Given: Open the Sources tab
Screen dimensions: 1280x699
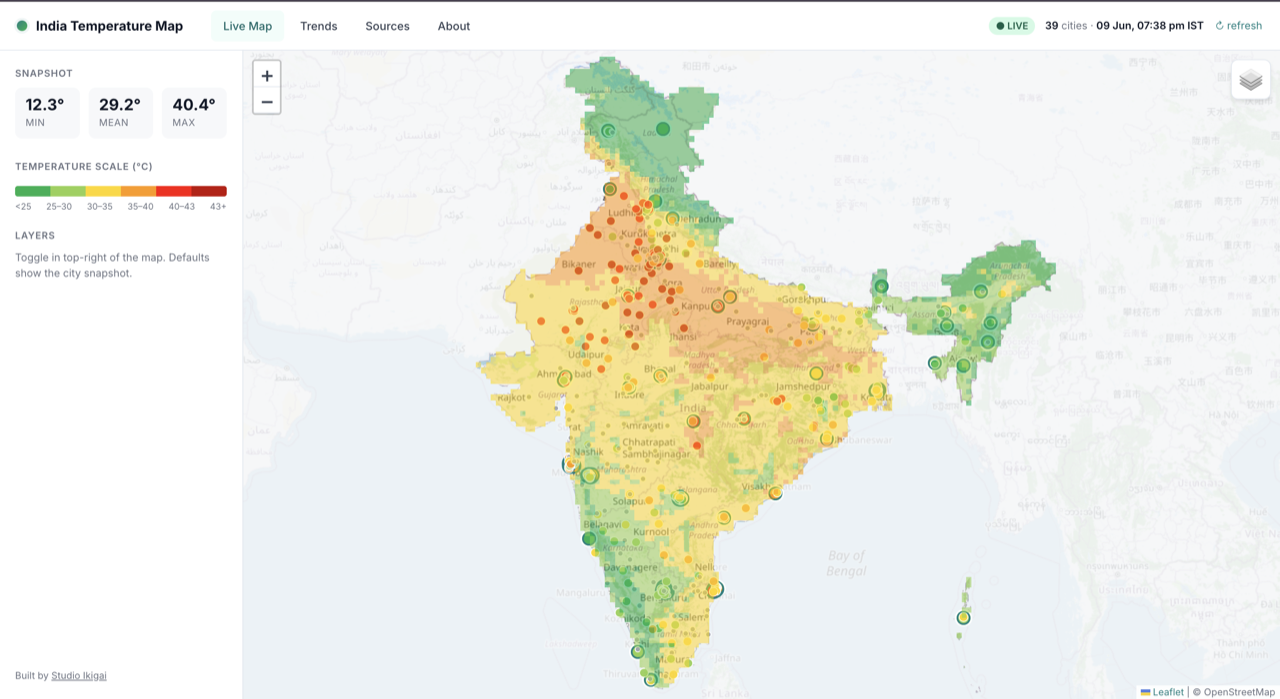Looking at the screenshot, I should click(387, 26).
